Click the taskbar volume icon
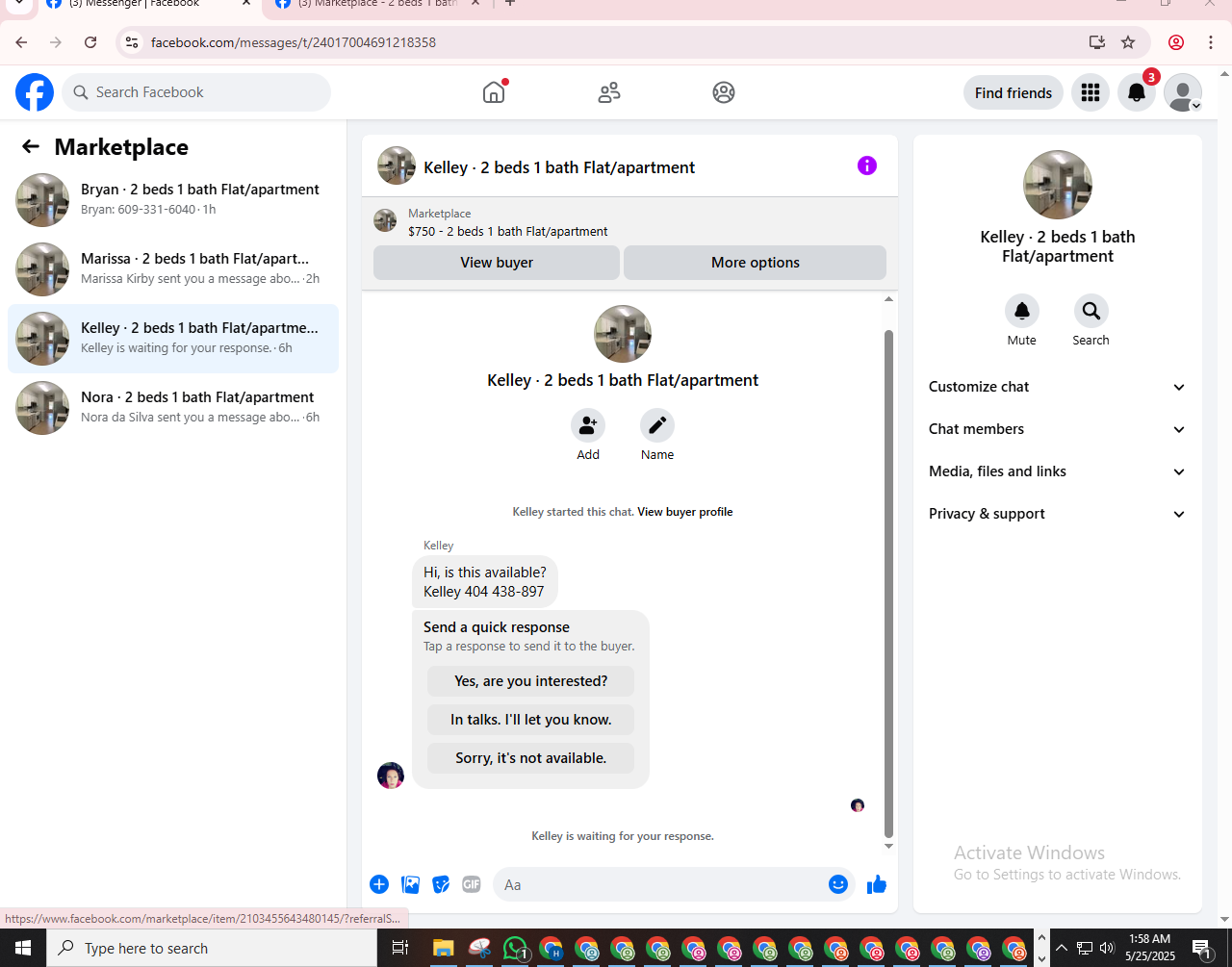The image size is (1232, 967). click(1107, 949)
